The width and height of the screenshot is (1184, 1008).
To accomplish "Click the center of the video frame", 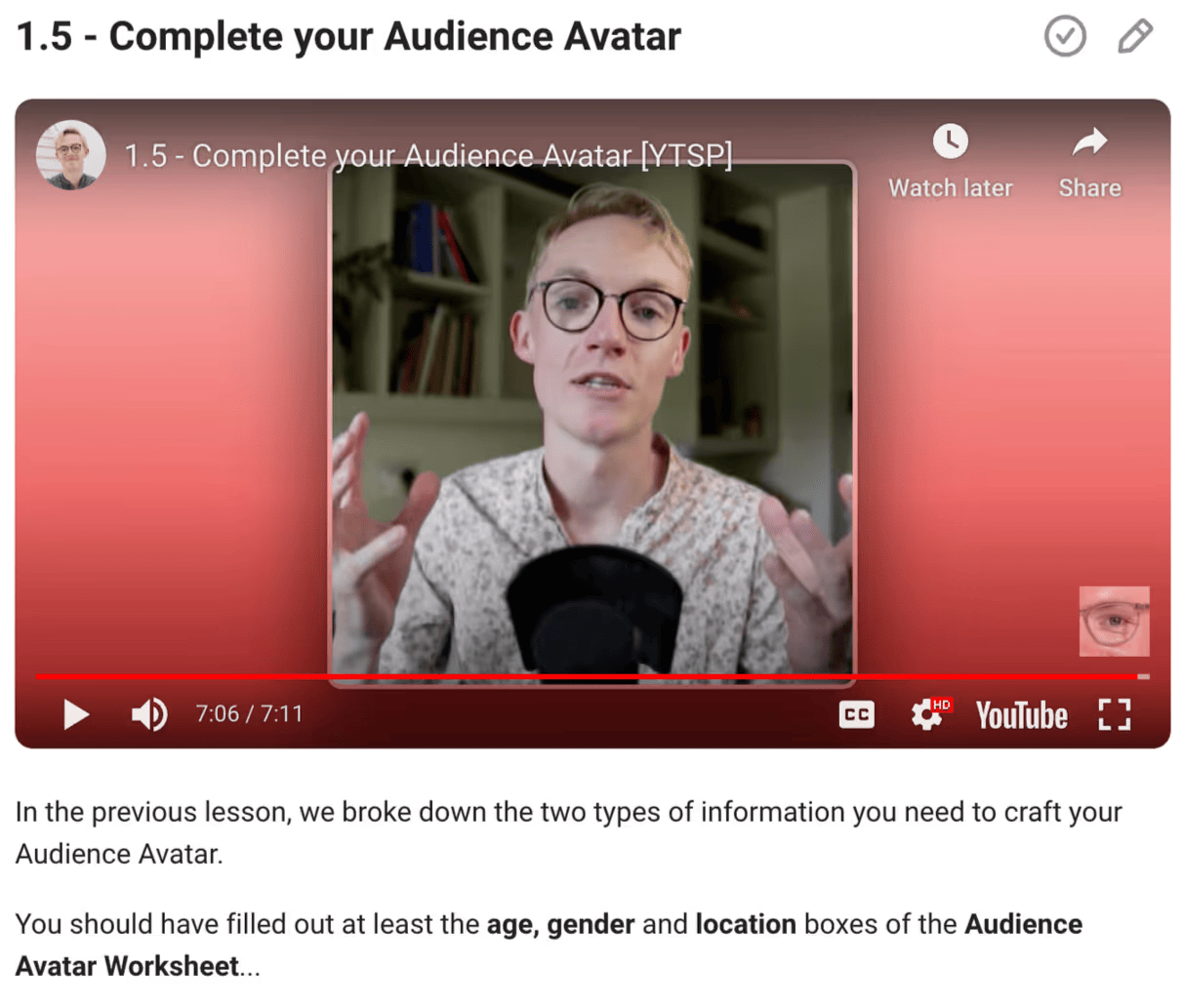I will 592,420.
